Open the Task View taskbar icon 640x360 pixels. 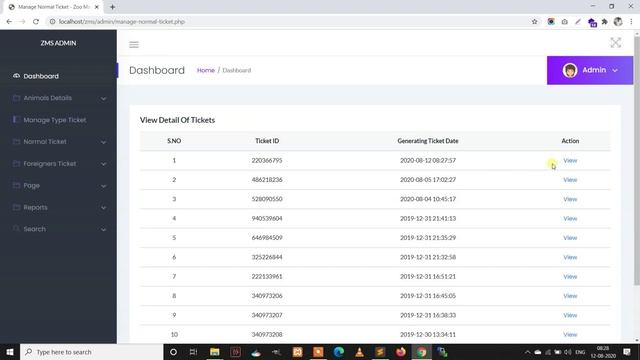point(193,352)
